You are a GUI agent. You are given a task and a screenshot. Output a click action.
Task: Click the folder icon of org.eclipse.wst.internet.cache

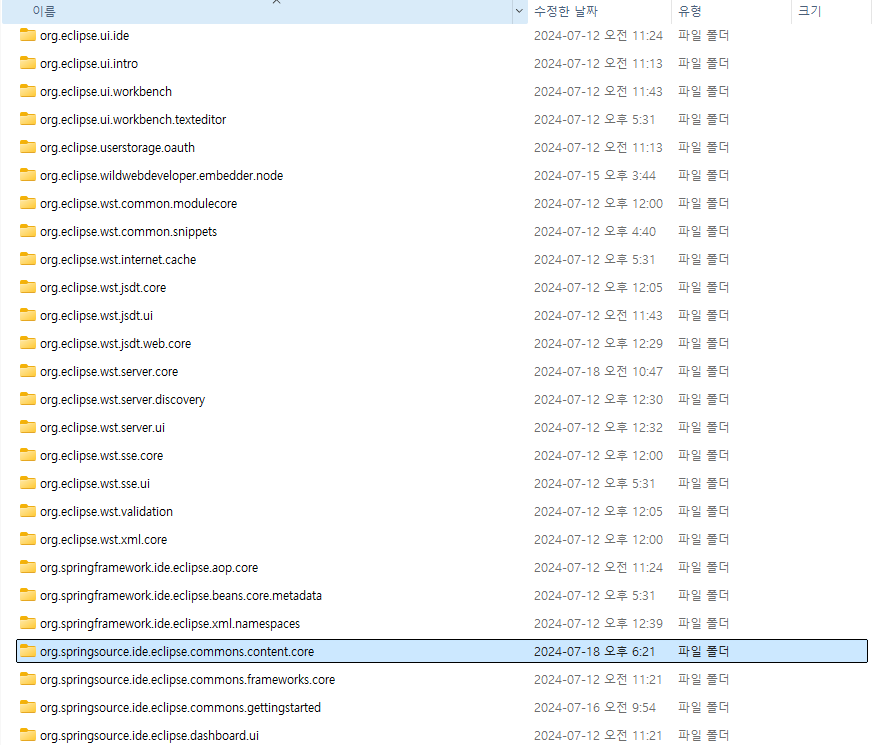[x=28, y=259]
